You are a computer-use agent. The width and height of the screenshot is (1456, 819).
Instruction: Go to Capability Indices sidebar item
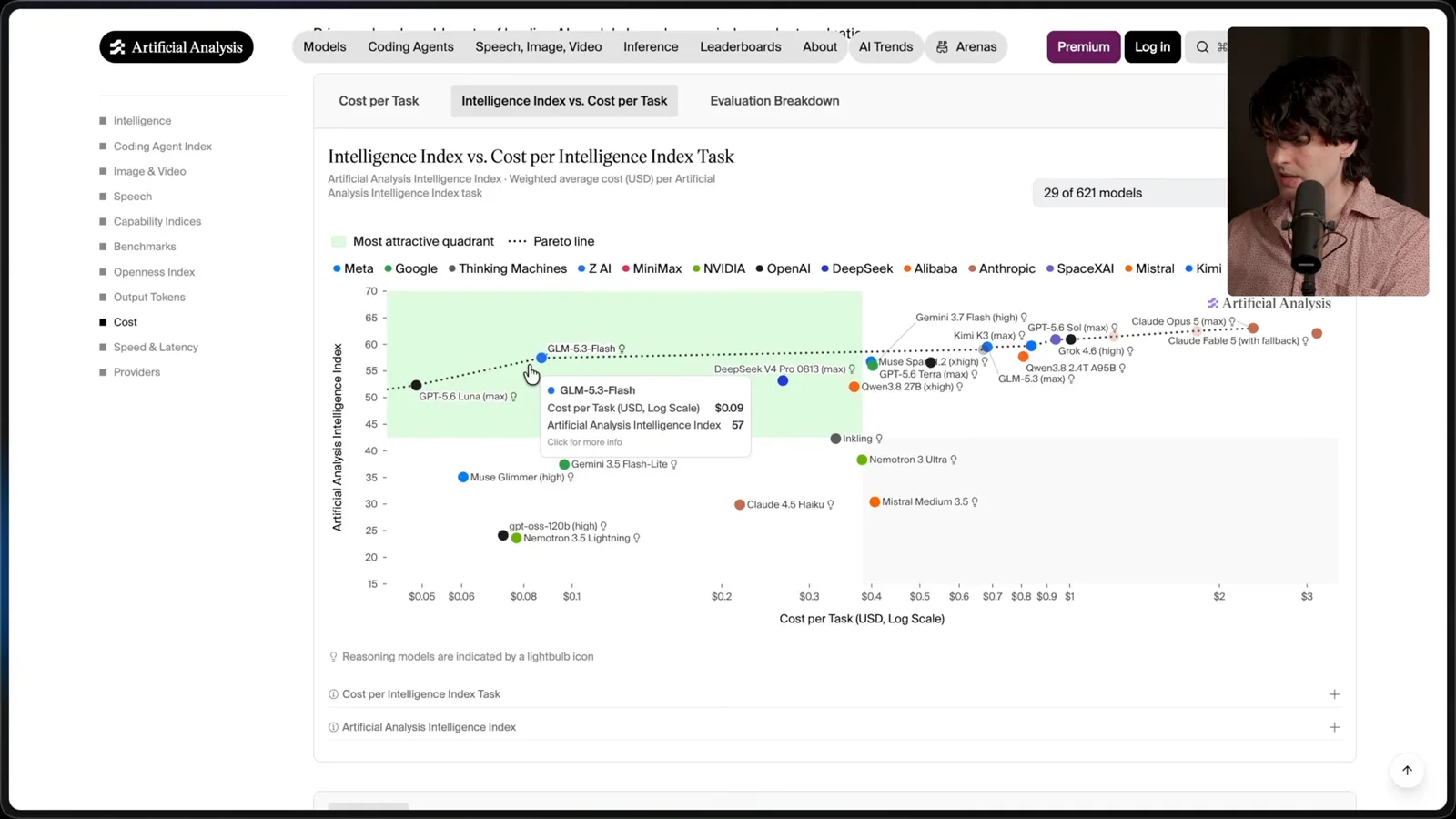(157, 221)
